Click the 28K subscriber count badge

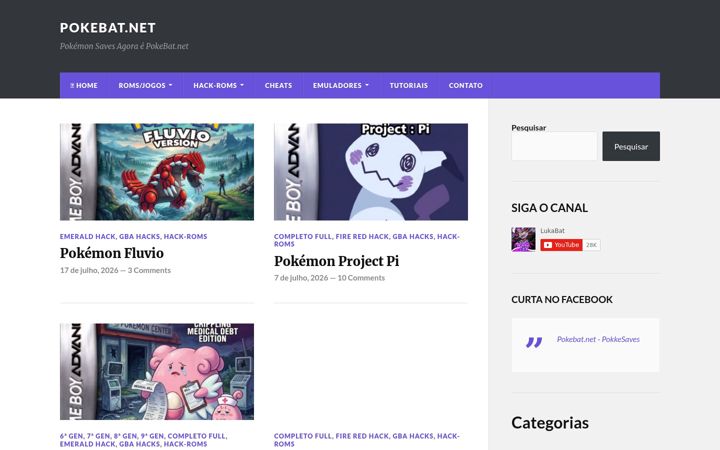[x=591, y=245]
